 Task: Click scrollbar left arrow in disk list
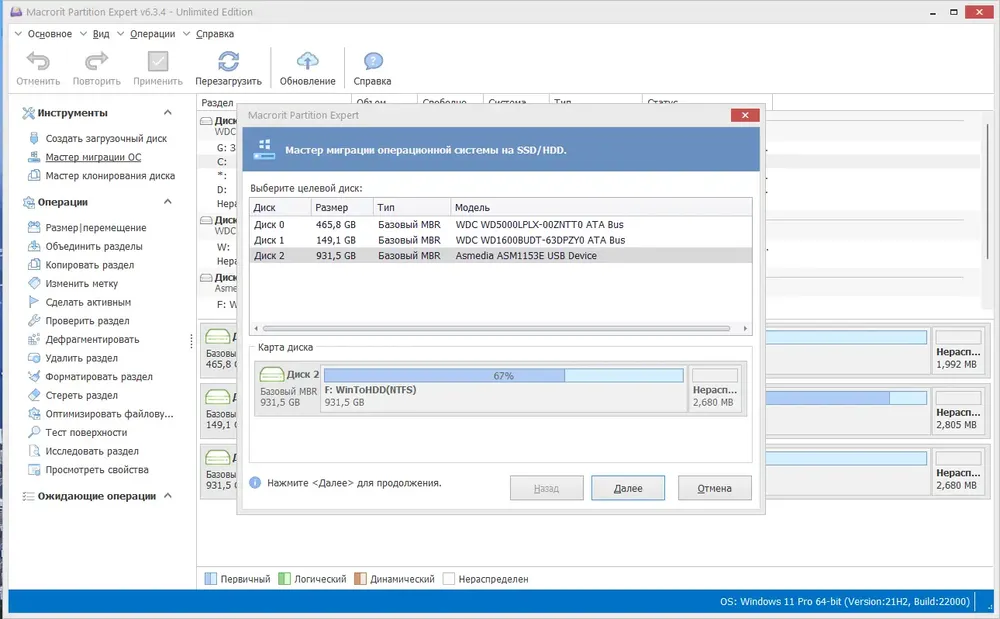coord(256,329)
